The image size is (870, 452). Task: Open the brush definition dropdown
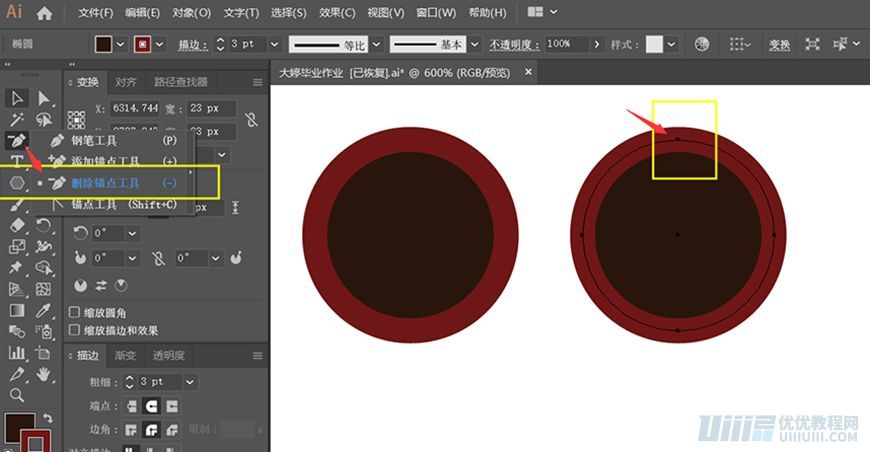click(x=474, y=44)
